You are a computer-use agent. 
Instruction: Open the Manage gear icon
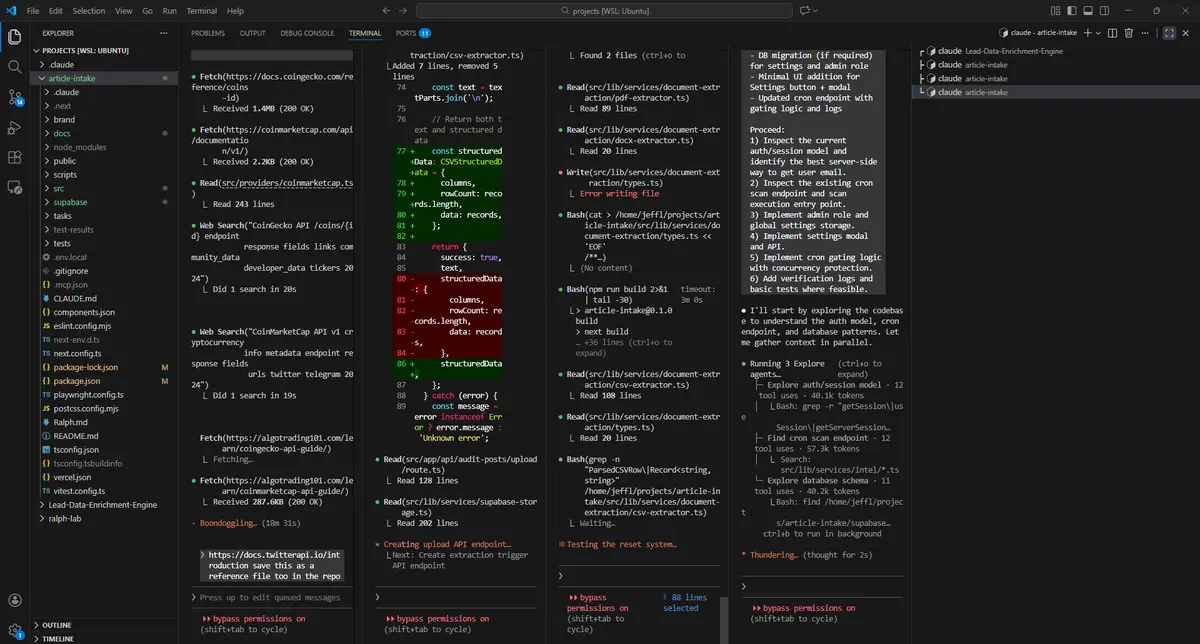pyautogui.click(x=15, y=630)
